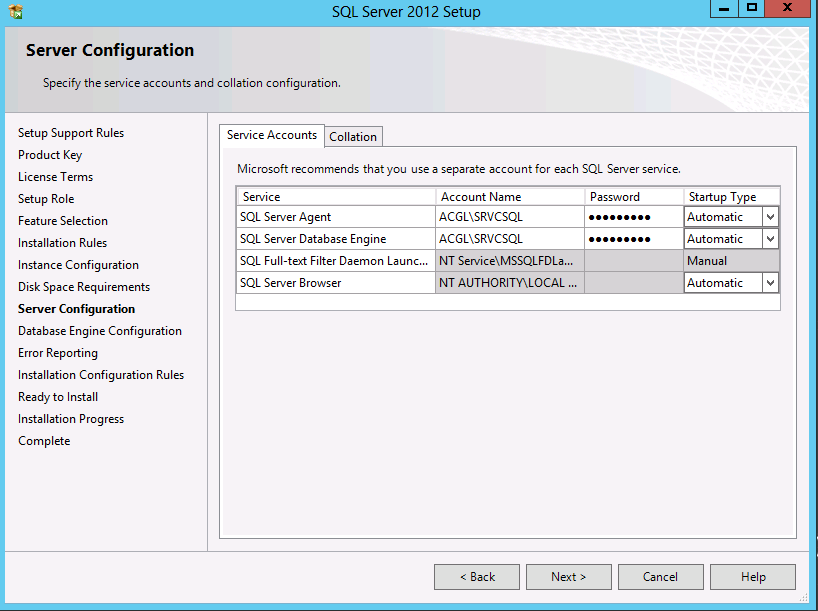Edit the SQL Server Database Engine account name

pos(510,238)
